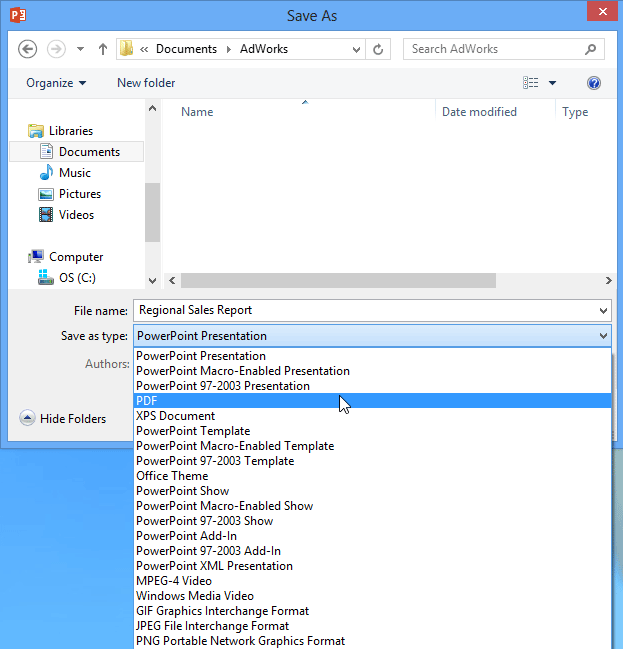Click the Forward navigation arrow
Image resolution: width=623 pixels, height=649 pixels.
click(56, 49)
